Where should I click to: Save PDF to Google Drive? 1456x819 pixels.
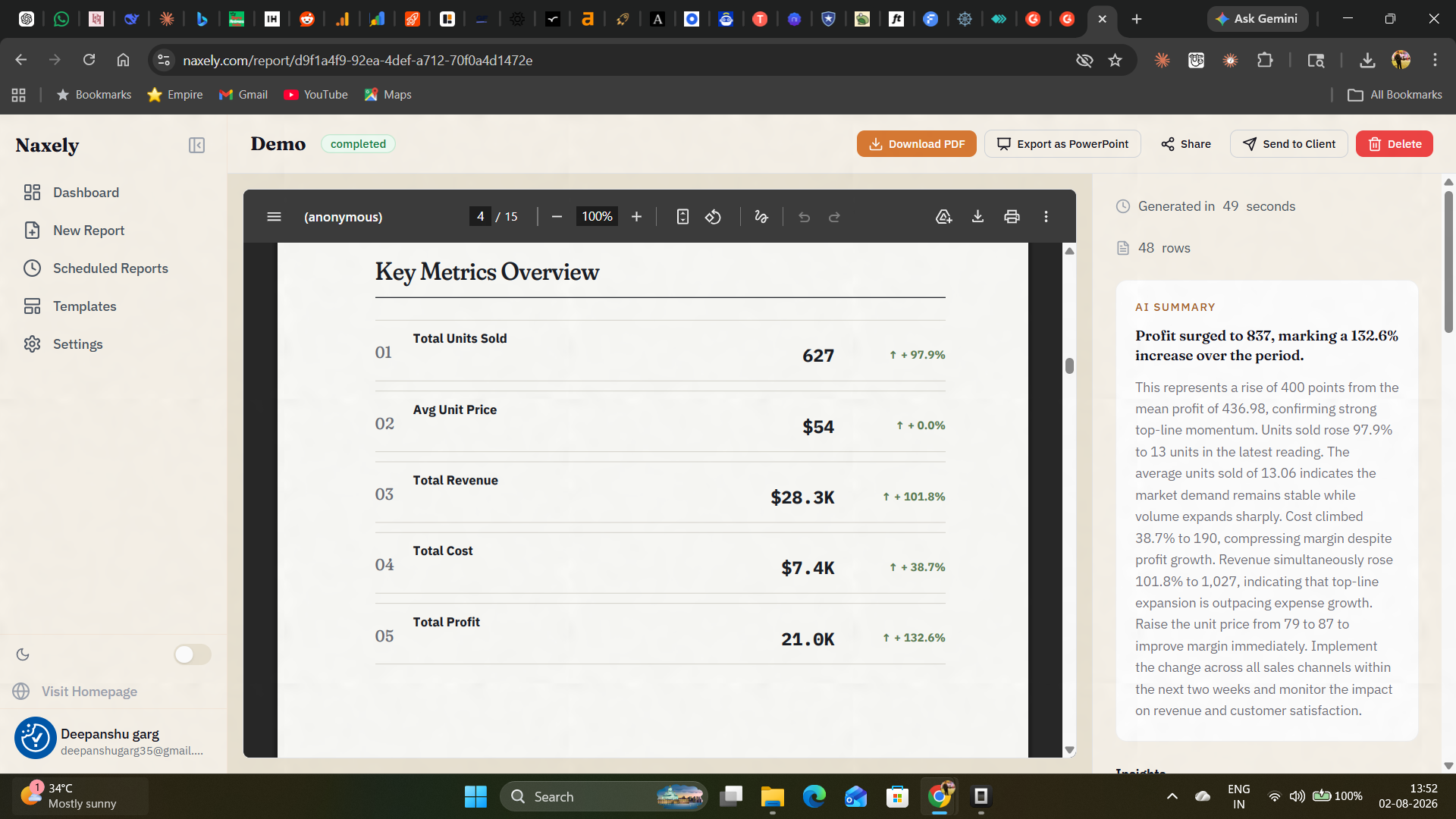[943, 217]
